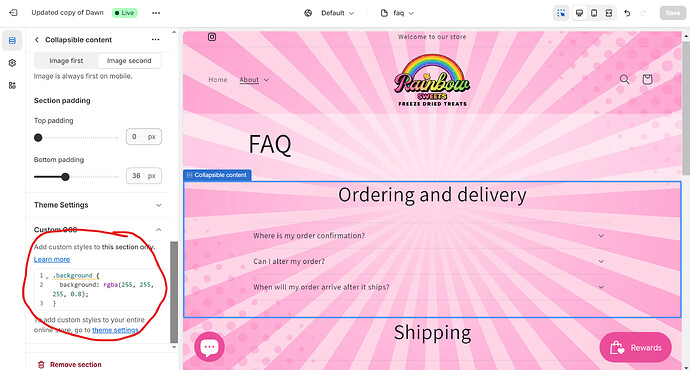This screenshot has width=690, height=370.
Task: Open the chat bubble widget
Action: coord(209,347)
